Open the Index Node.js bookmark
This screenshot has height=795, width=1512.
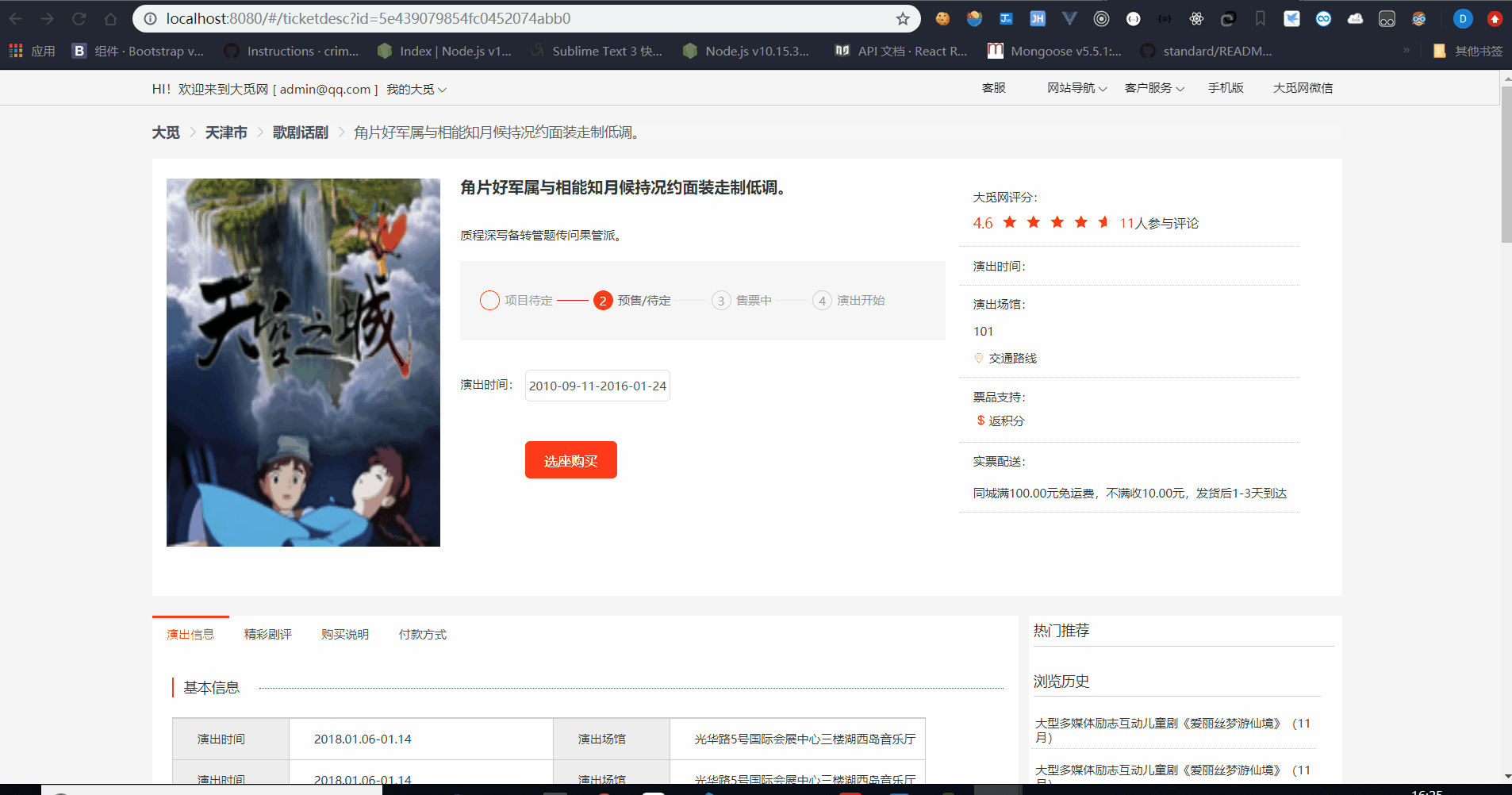pos(444,51)
